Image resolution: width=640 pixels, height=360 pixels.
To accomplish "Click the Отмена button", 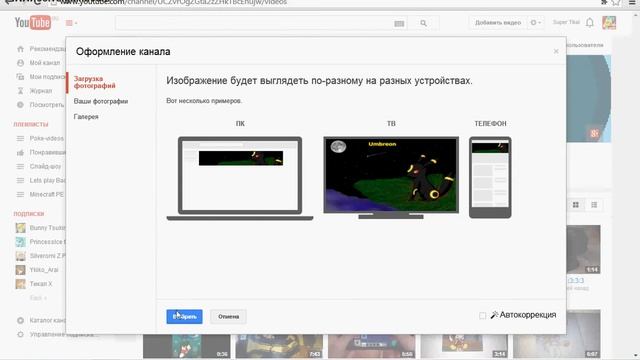I will tap(228, 316).
